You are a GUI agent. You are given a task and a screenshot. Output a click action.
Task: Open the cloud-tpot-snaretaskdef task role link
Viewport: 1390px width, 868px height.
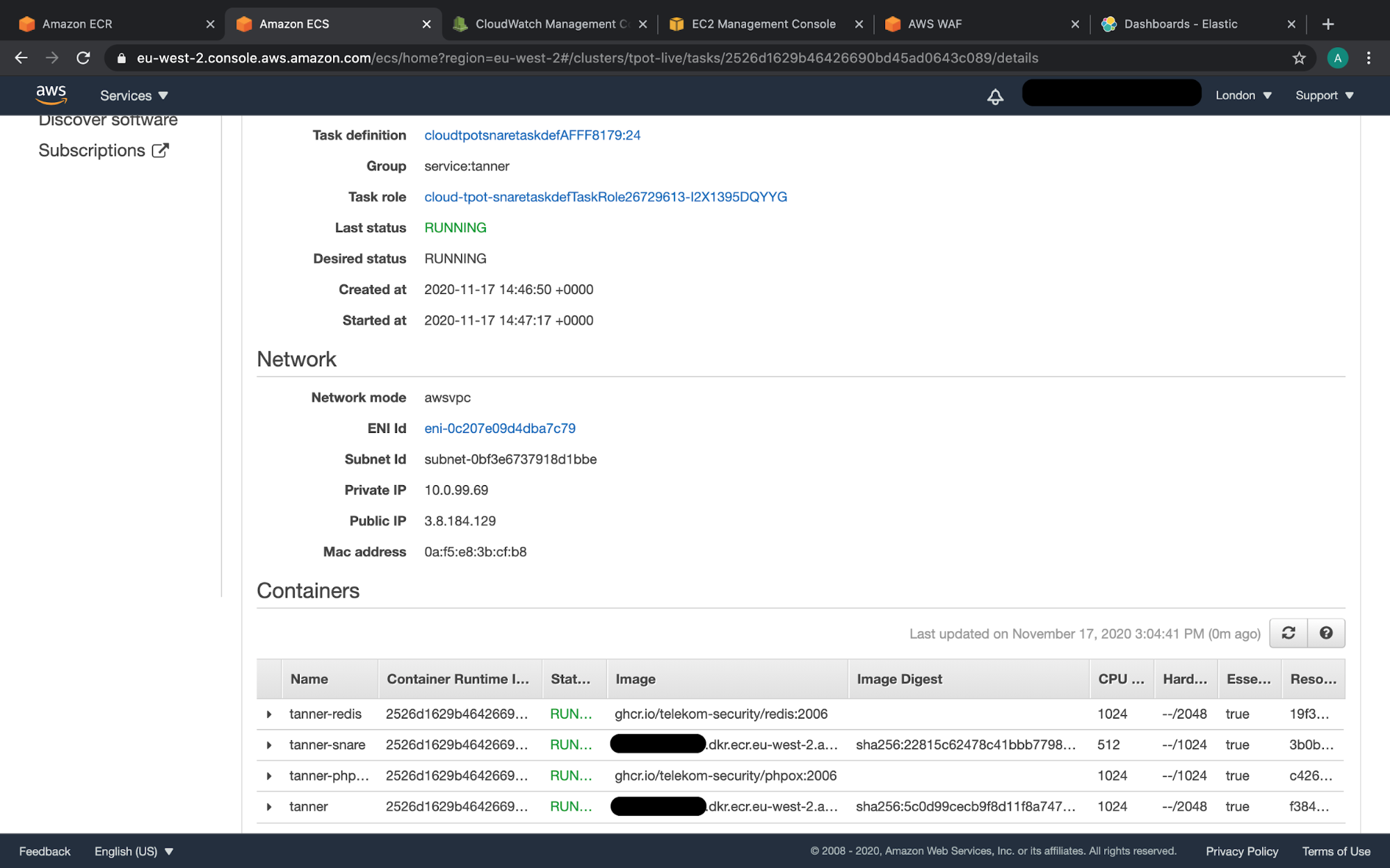point(606,197)
